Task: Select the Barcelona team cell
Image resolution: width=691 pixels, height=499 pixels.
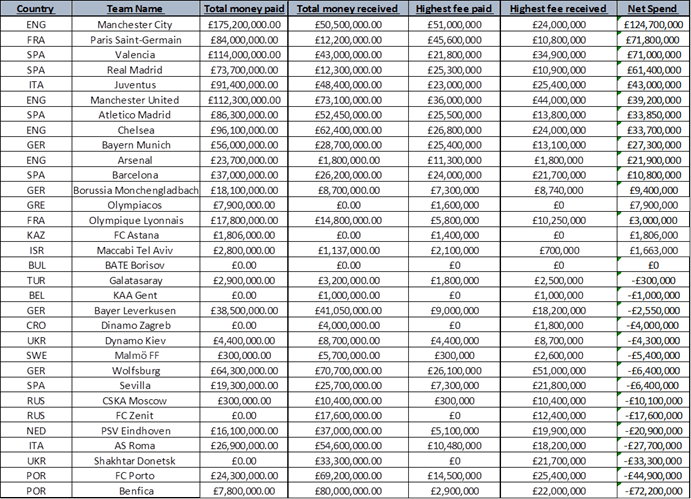Action: coord(135,175)
